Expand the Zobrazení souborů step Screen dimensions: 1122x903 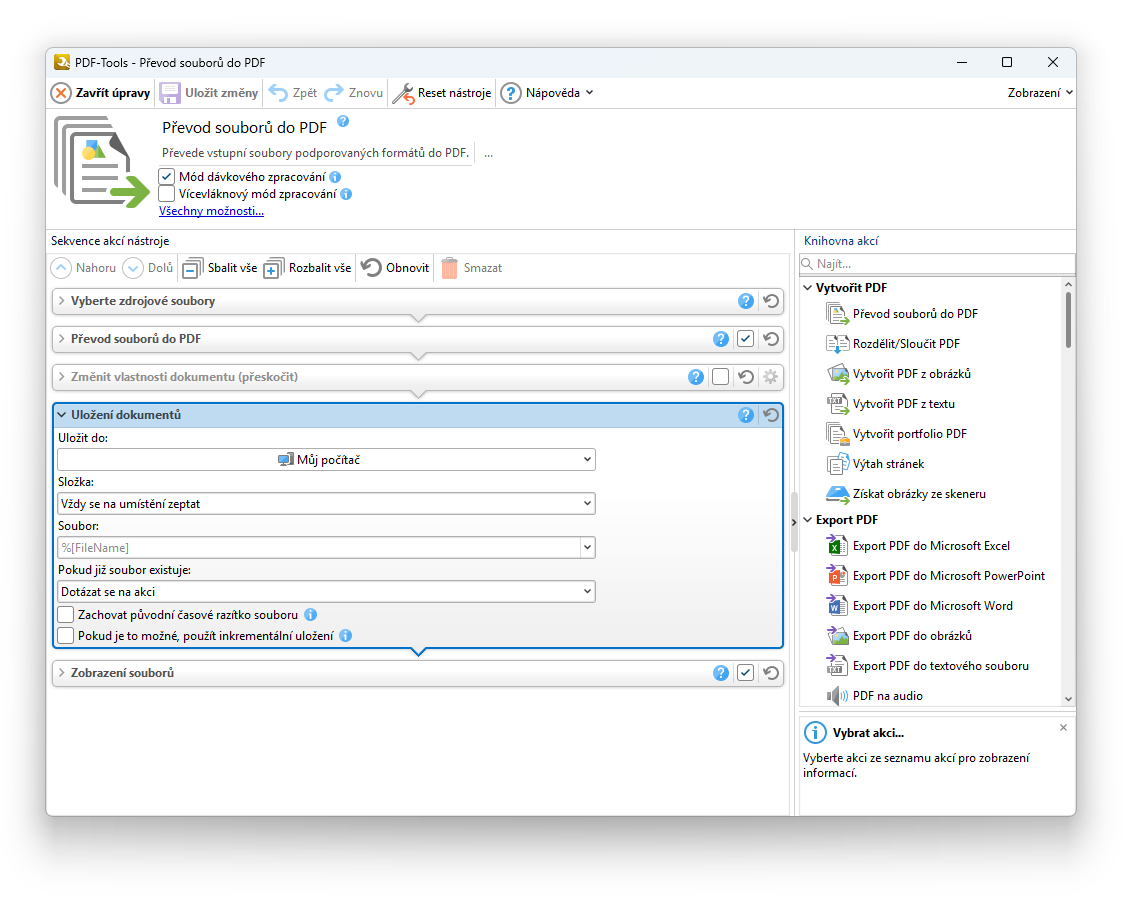[62, 673]
